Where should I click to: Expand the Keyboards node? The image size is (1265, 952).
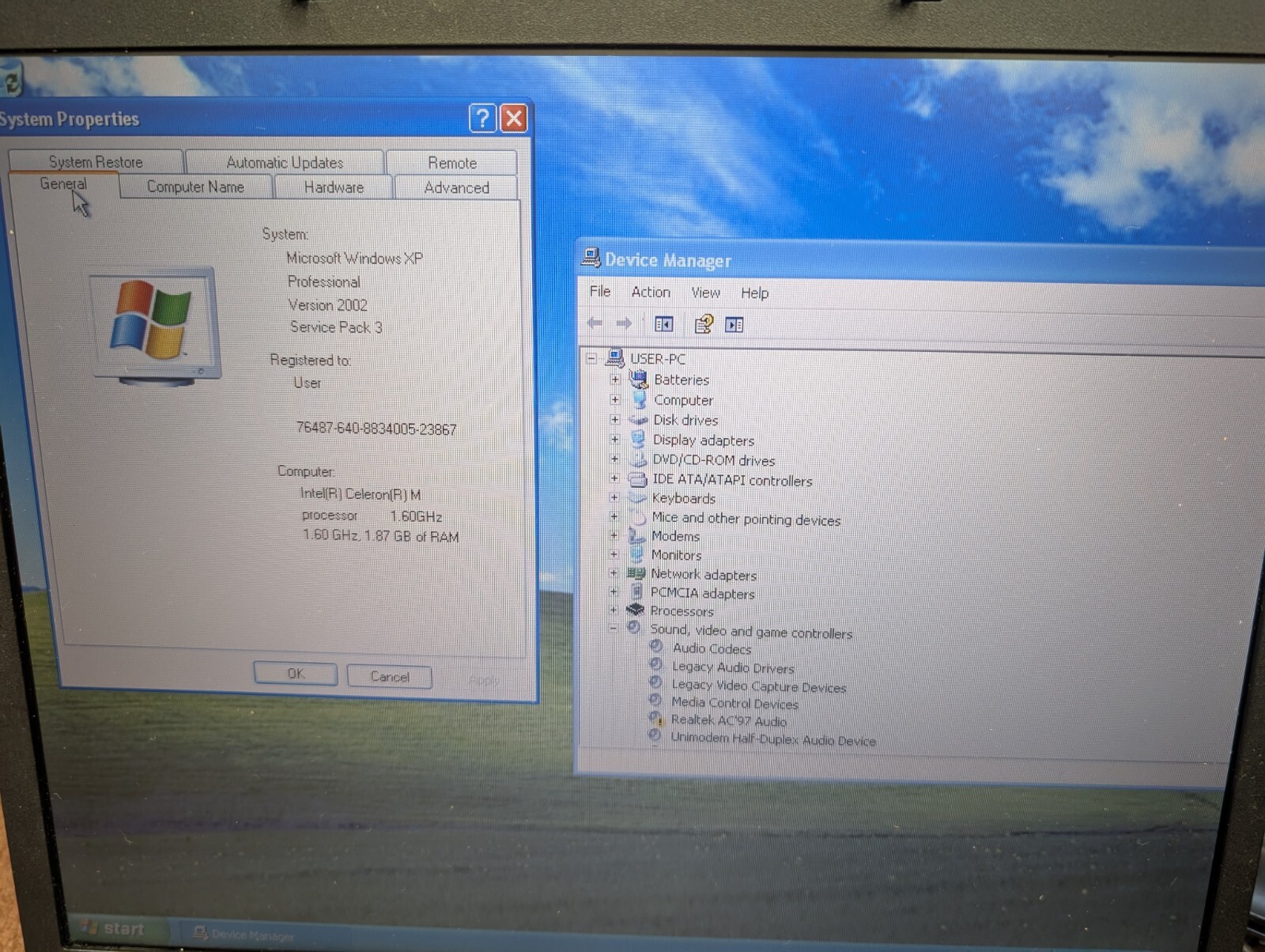tap(614, 497)
